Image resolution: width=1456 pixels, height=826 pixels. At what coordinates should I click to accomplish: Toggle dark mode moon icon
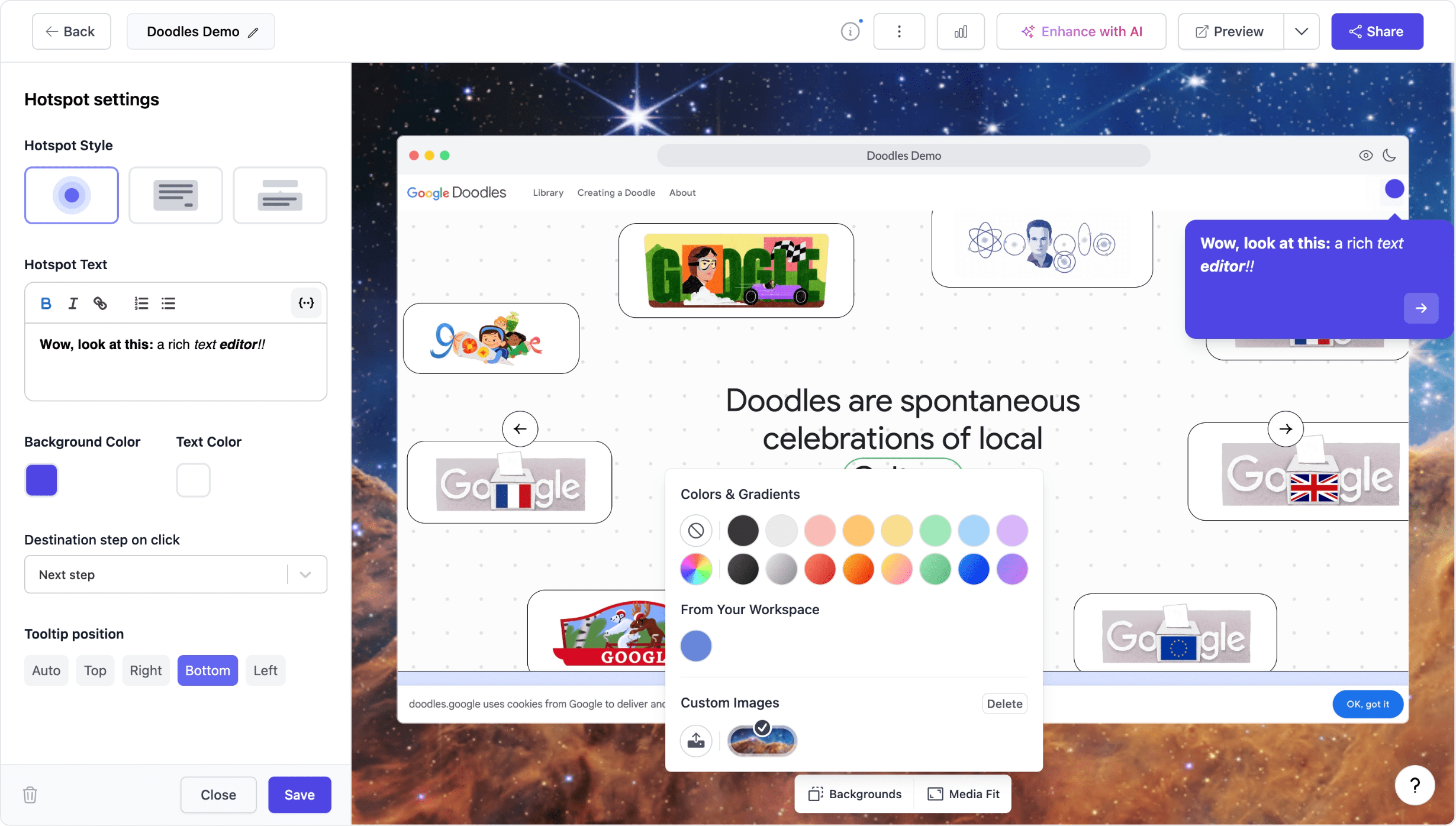coord(1389,156)
